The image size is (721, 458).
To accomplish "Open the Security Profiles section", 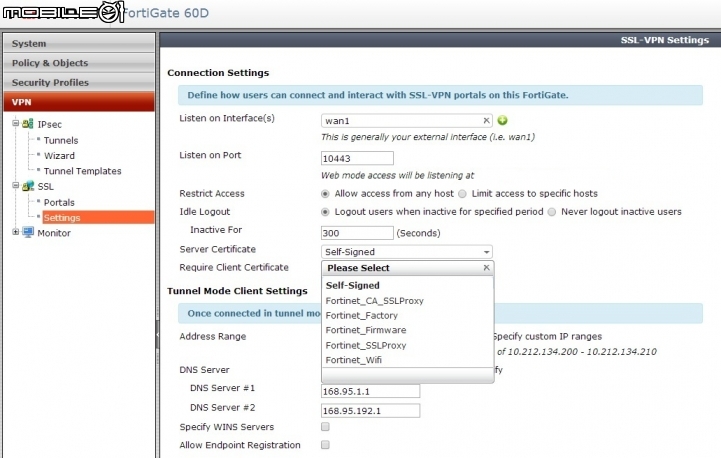I will pos(79,82).
